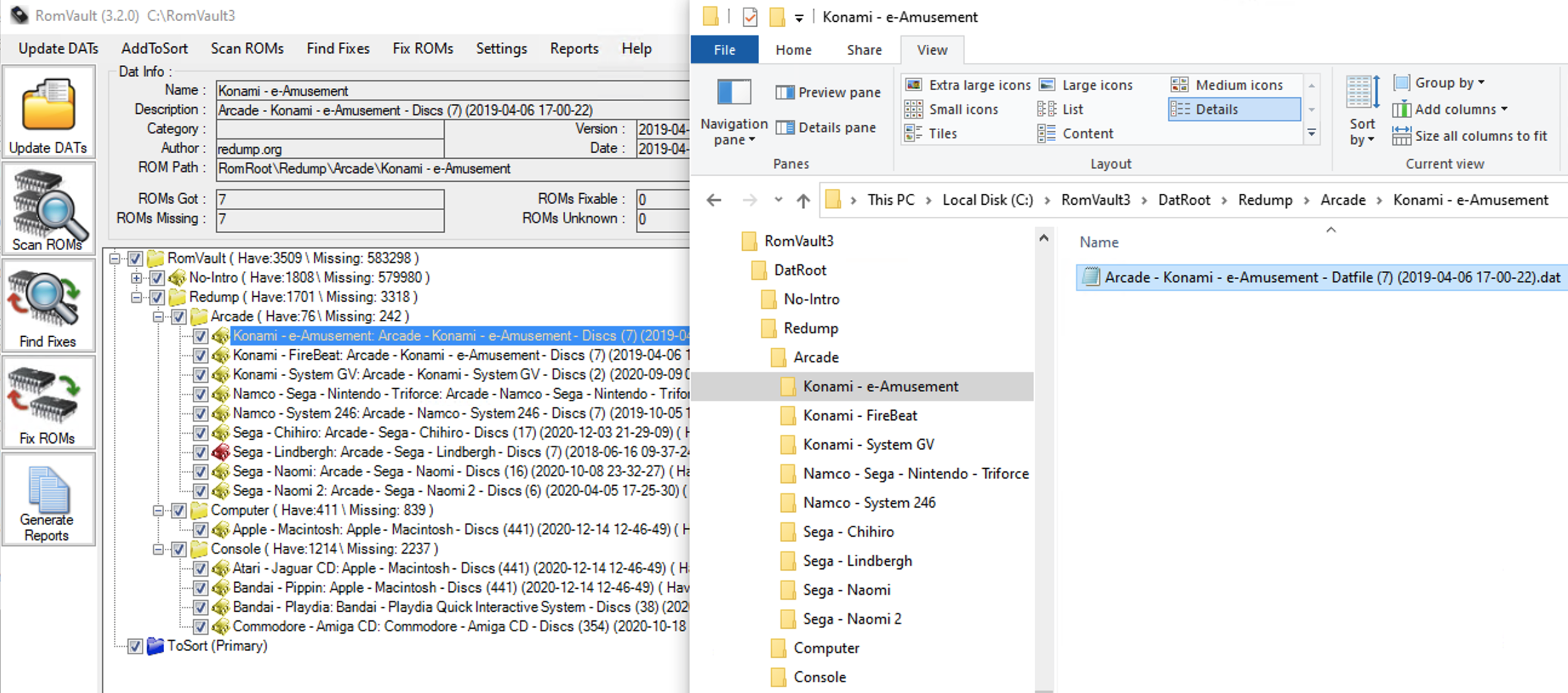Click the Update DATs sidebar icon button
This screenshot has width=1568, height=693.
click(48, 113)
